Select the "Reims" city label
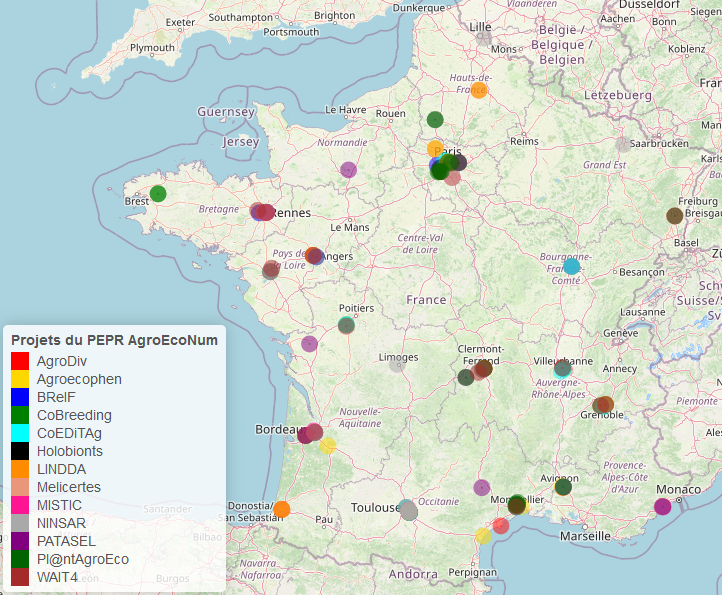 point(524,141)
